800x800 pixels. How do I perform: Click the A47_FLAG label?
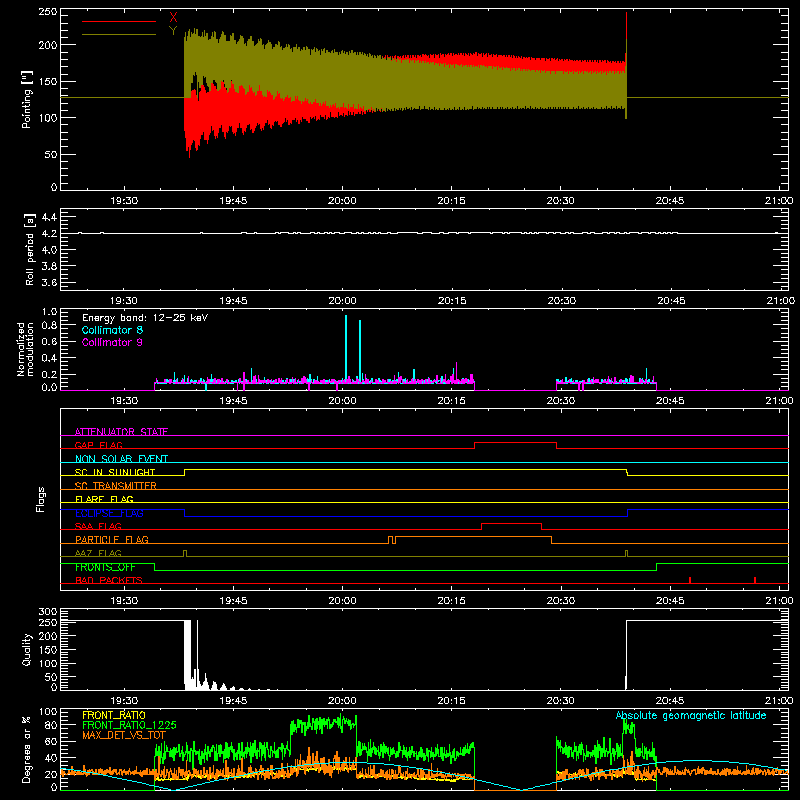point(98,553)
